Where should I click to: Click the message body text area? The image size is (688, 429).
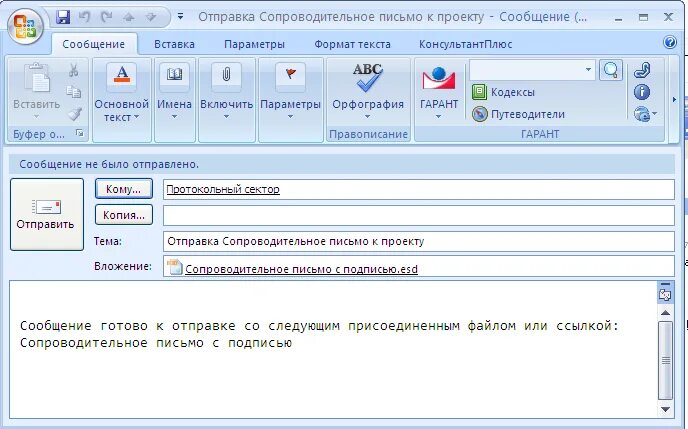(x=333, y=350)
